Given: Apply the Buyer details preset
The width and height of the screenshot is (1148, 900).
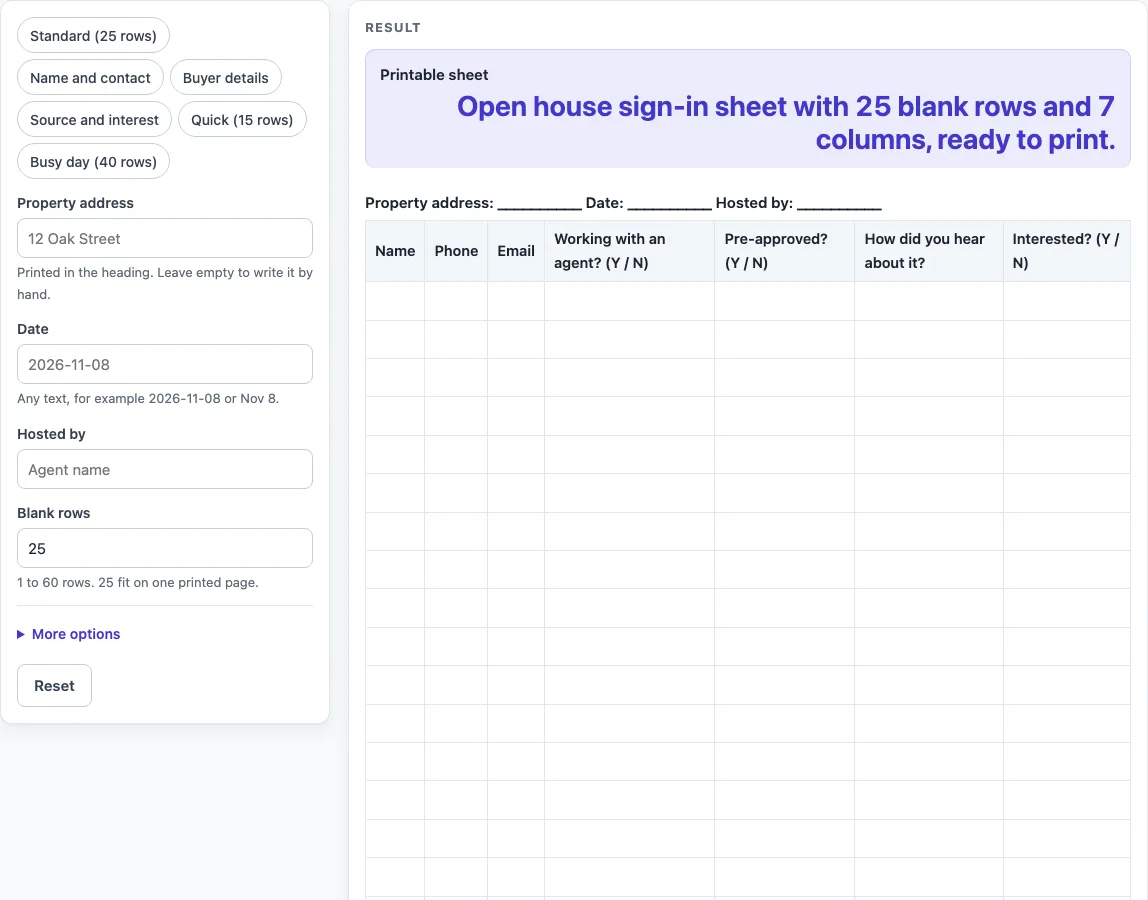Looking at the screenshot, I should (226, 78).
